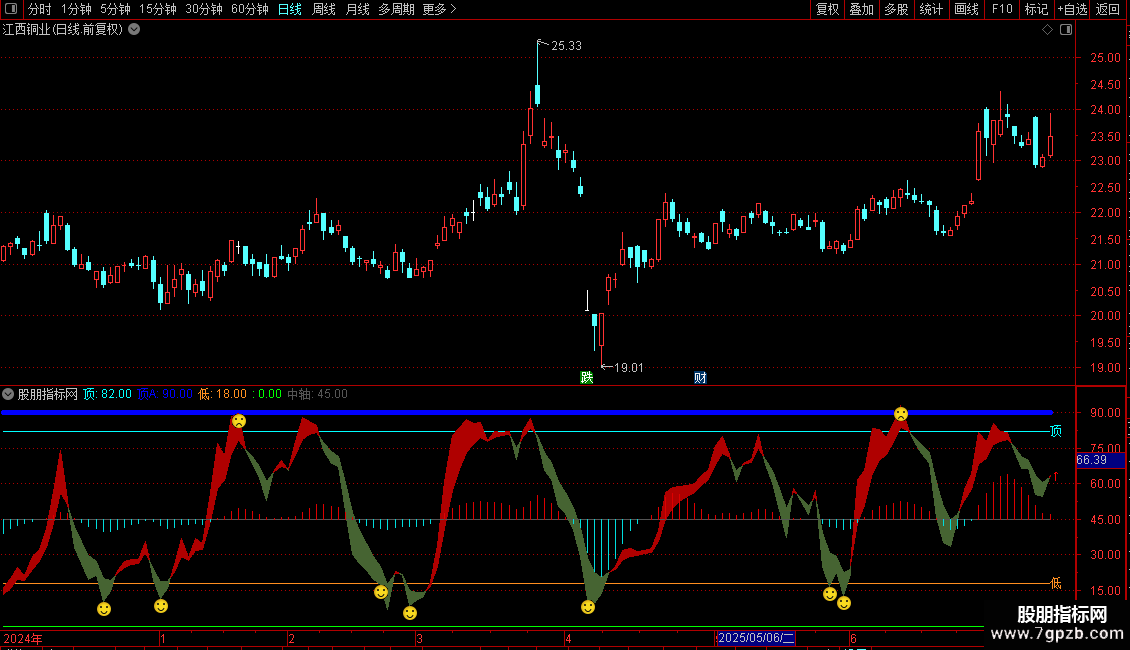
Task: Select the 5分钟 period
Action: [115, 9]
